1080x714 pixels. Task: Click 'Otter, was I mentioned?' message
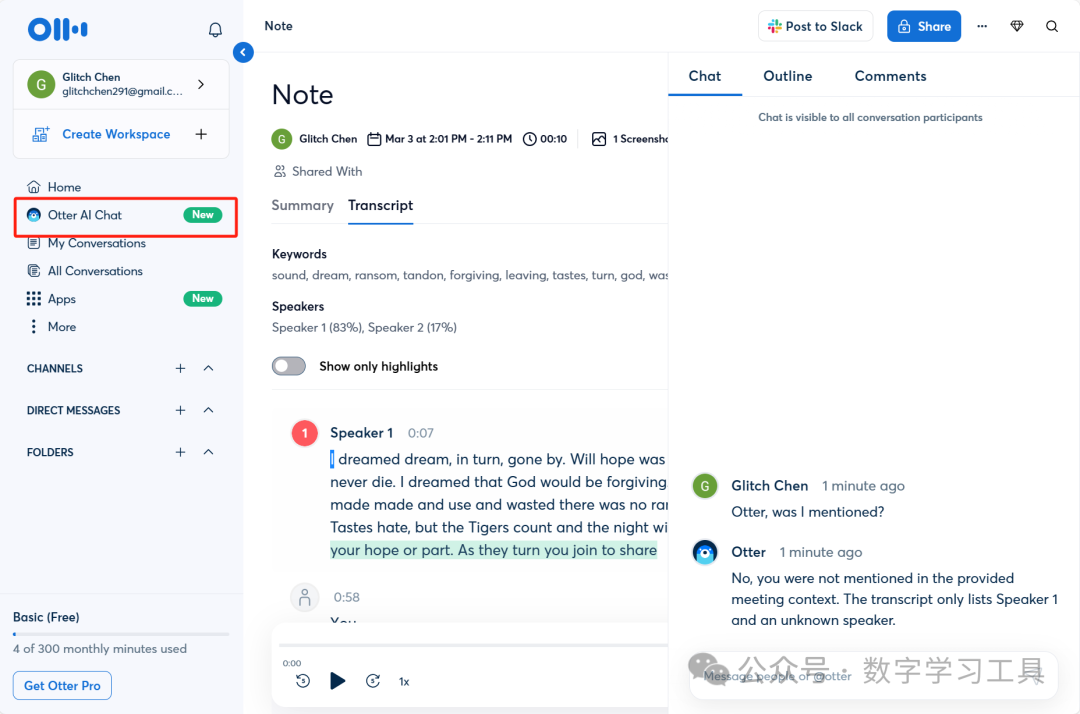pos(807,512)
